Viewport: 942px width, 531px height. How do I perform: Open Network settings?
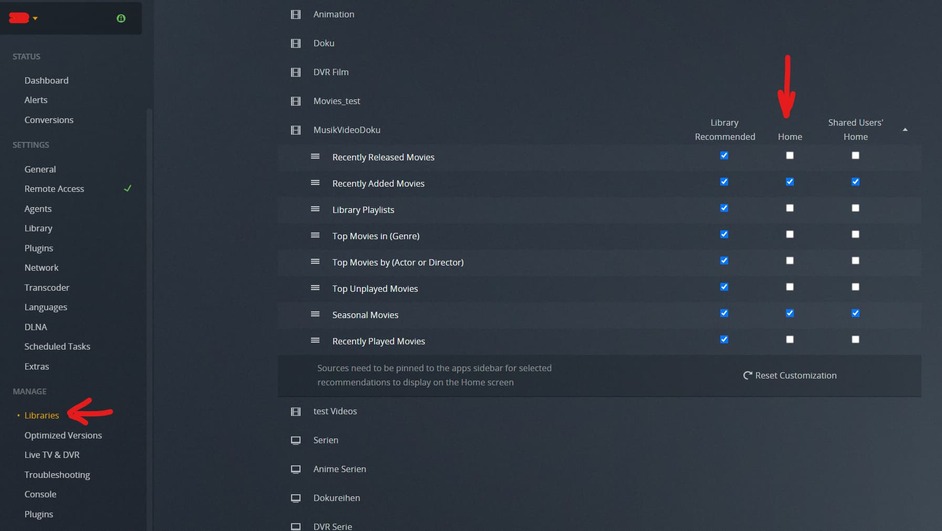[x=41, y=268]
